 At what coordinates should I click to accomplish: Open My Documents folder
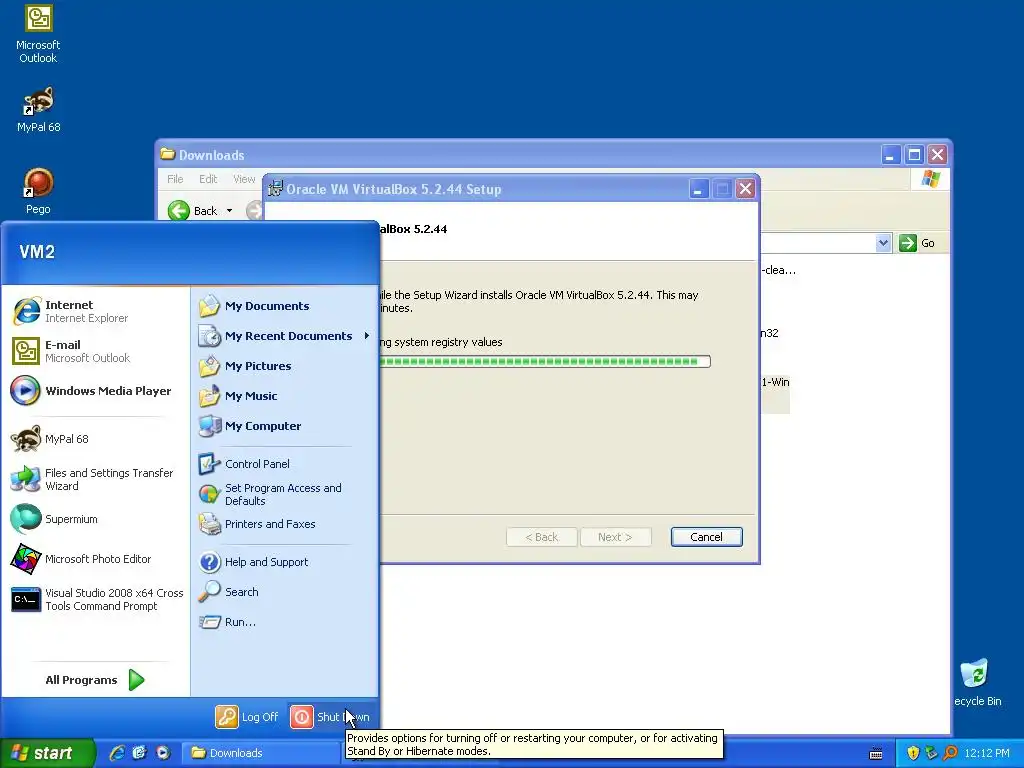pyautogui.click(x=285, y=306)
